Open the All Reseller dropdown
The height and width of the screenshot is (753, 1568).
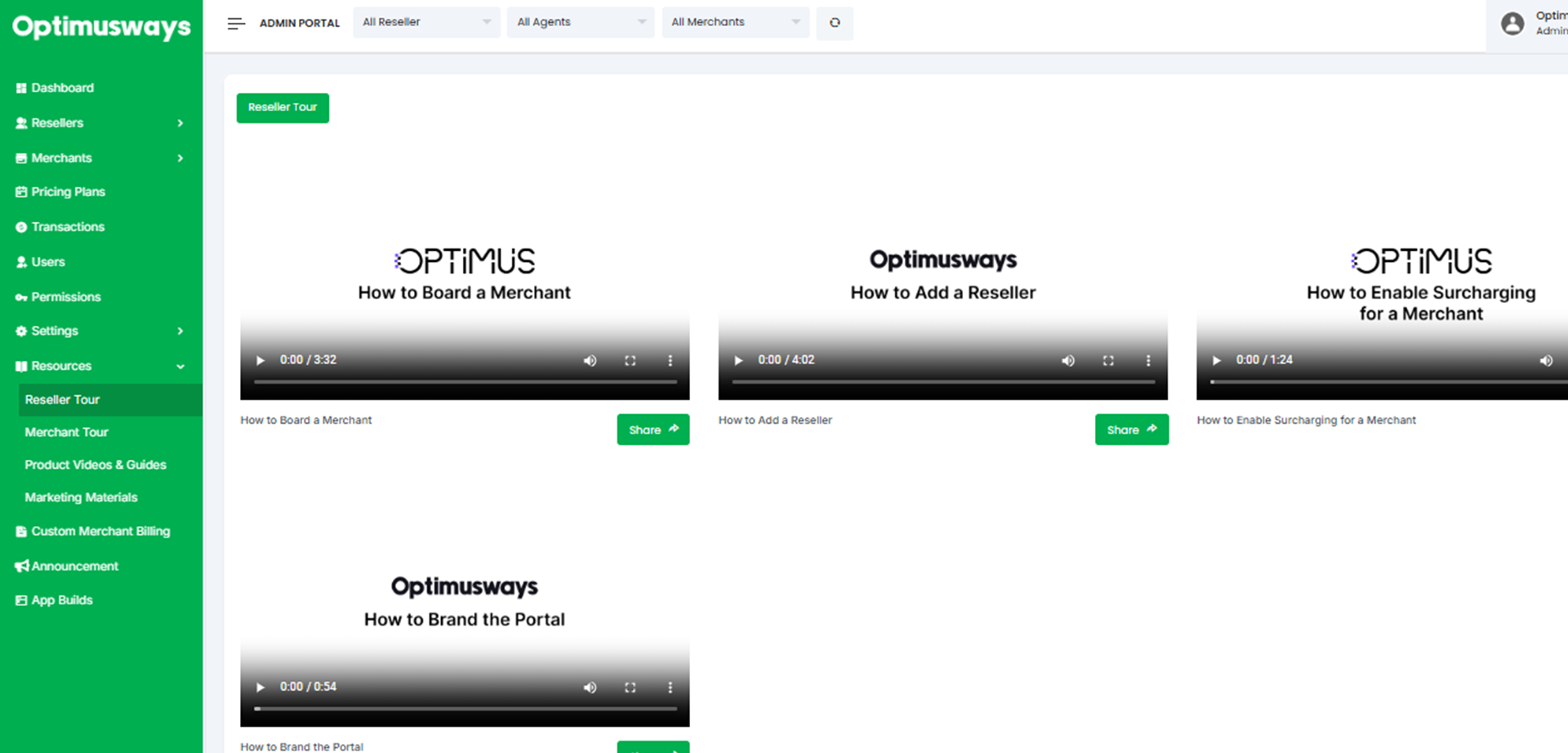click(426, 22)
